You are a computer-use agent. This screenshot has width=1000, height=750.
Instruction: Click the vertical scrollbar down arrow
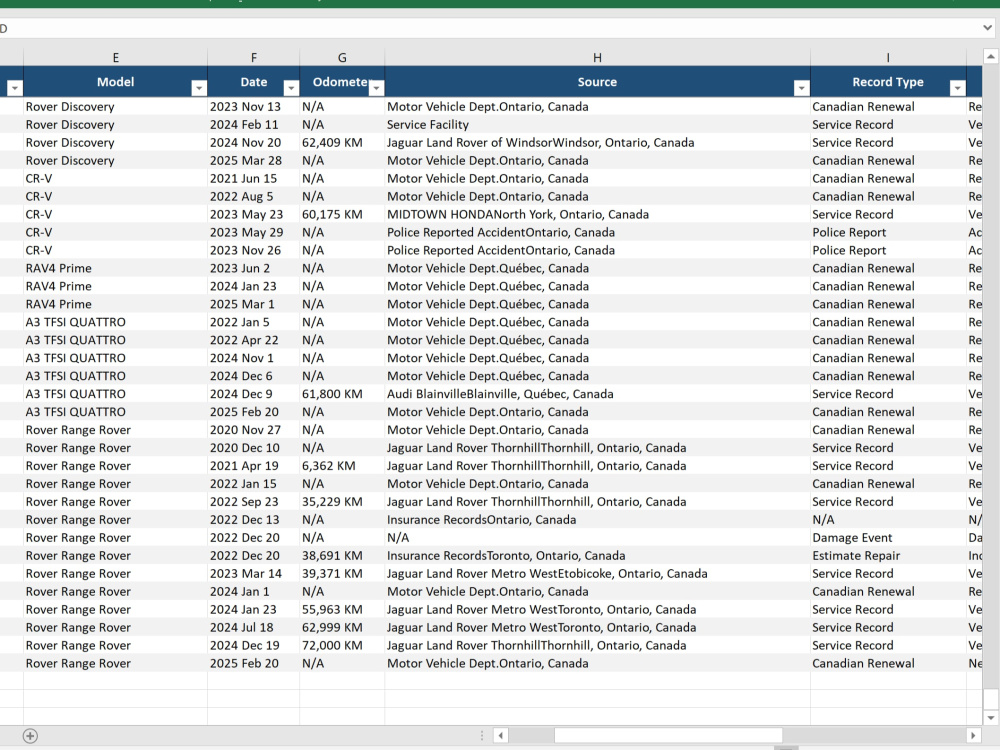point(990,718)
